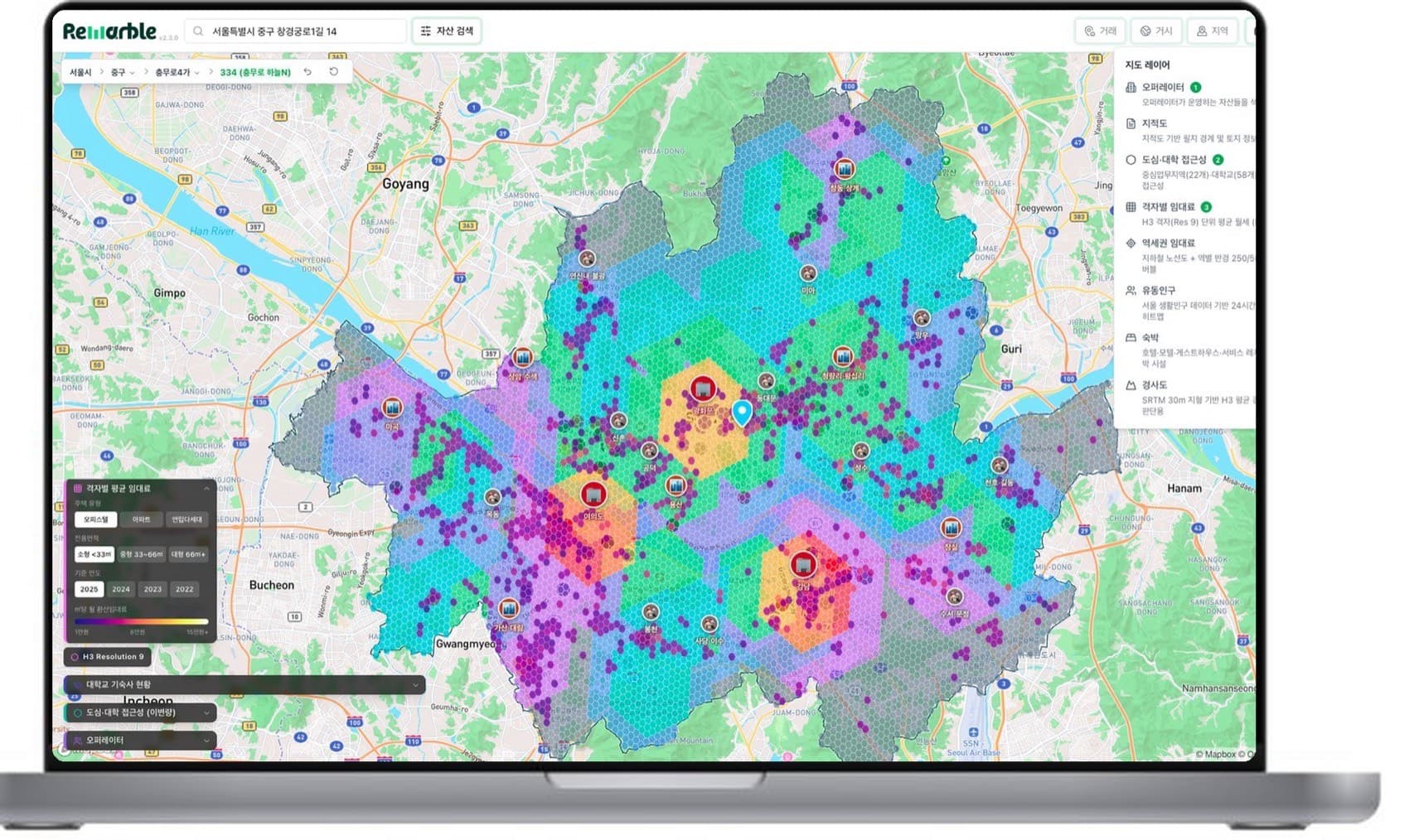The width and height of the screenshot is (1409, 840).
Task: Select the 2024 base year
Action: pyautogui.click(x=121, y=589)
